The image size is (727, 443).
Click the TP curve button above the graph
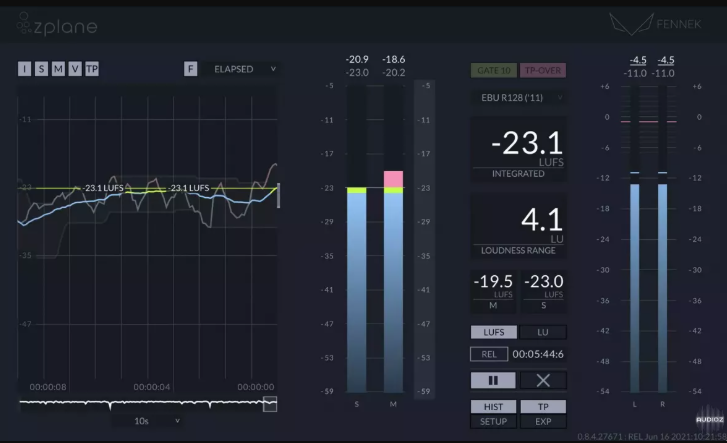click(x=91, y=69)
